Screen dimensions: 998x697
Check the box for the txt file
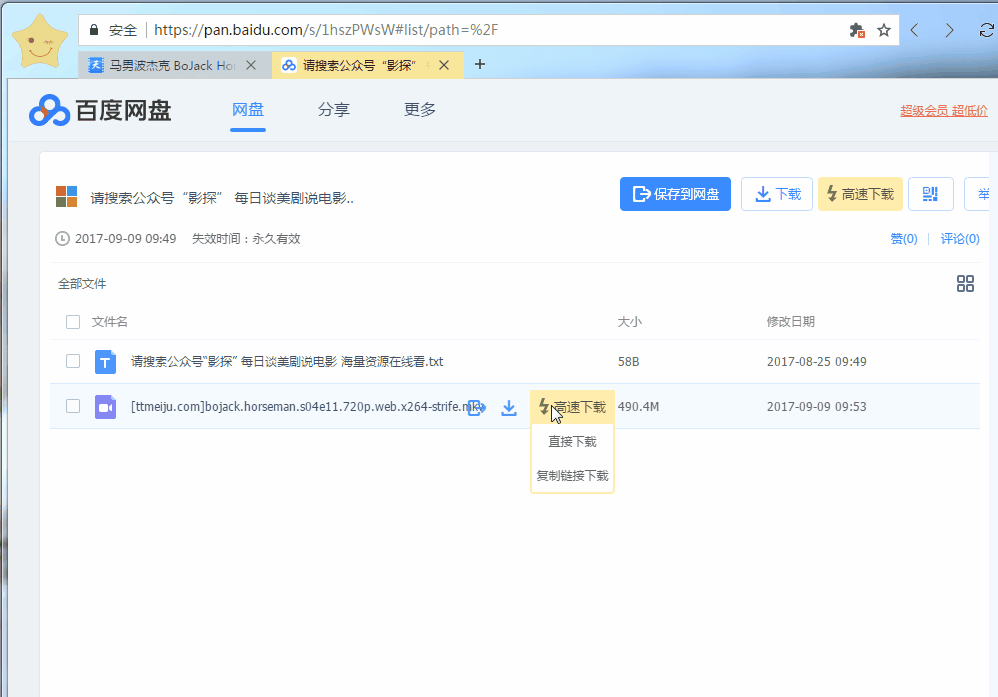tap(73, 361)
